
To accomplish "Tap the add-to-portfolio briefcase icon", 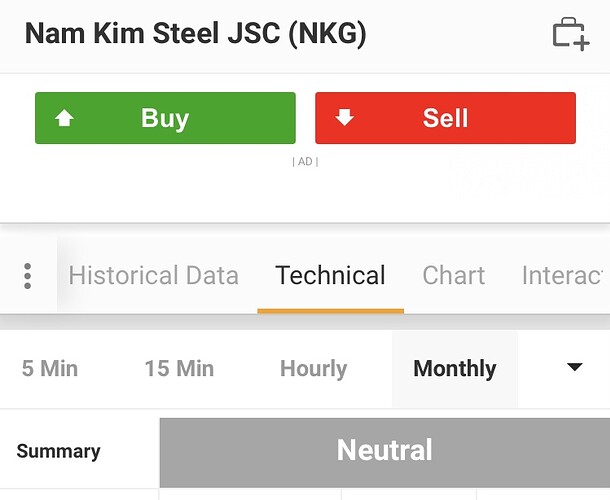I will (x=571, y=34).
